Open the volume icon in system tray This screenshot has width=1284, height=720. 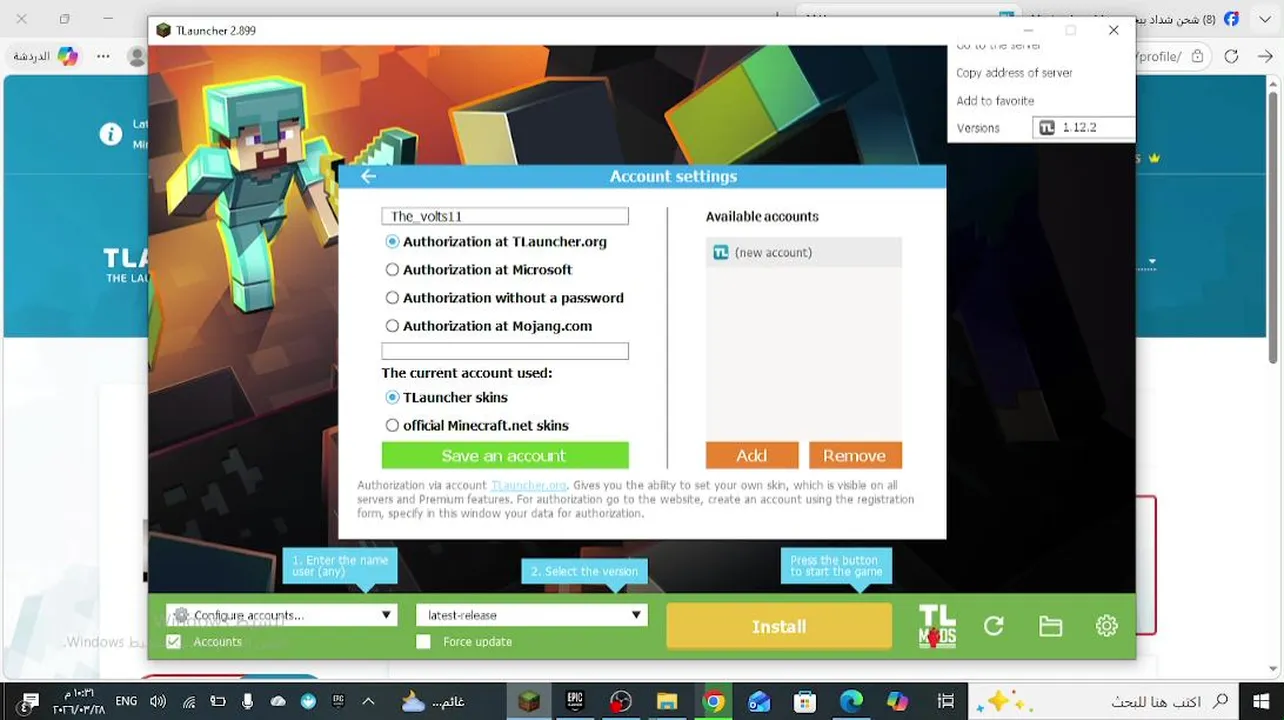pos(158,702)
